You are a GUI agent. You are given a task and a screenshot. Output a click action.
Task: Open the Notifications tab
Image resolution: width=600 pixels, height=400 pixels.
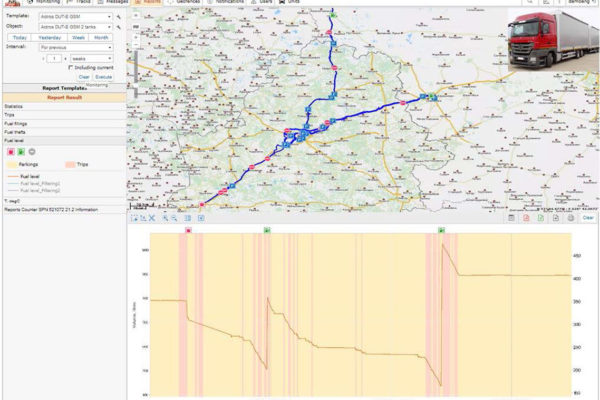pos(226,2)
